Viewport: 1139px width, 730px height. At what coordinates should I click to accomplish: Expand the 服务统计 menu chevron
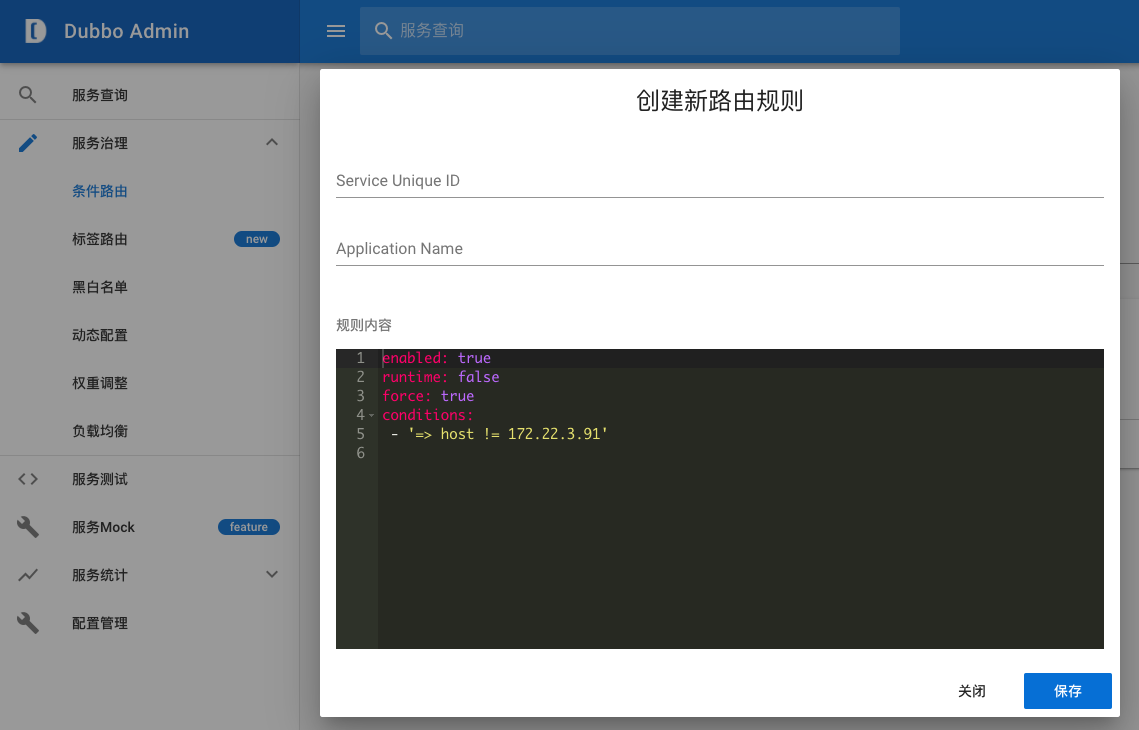coord(271,575)
